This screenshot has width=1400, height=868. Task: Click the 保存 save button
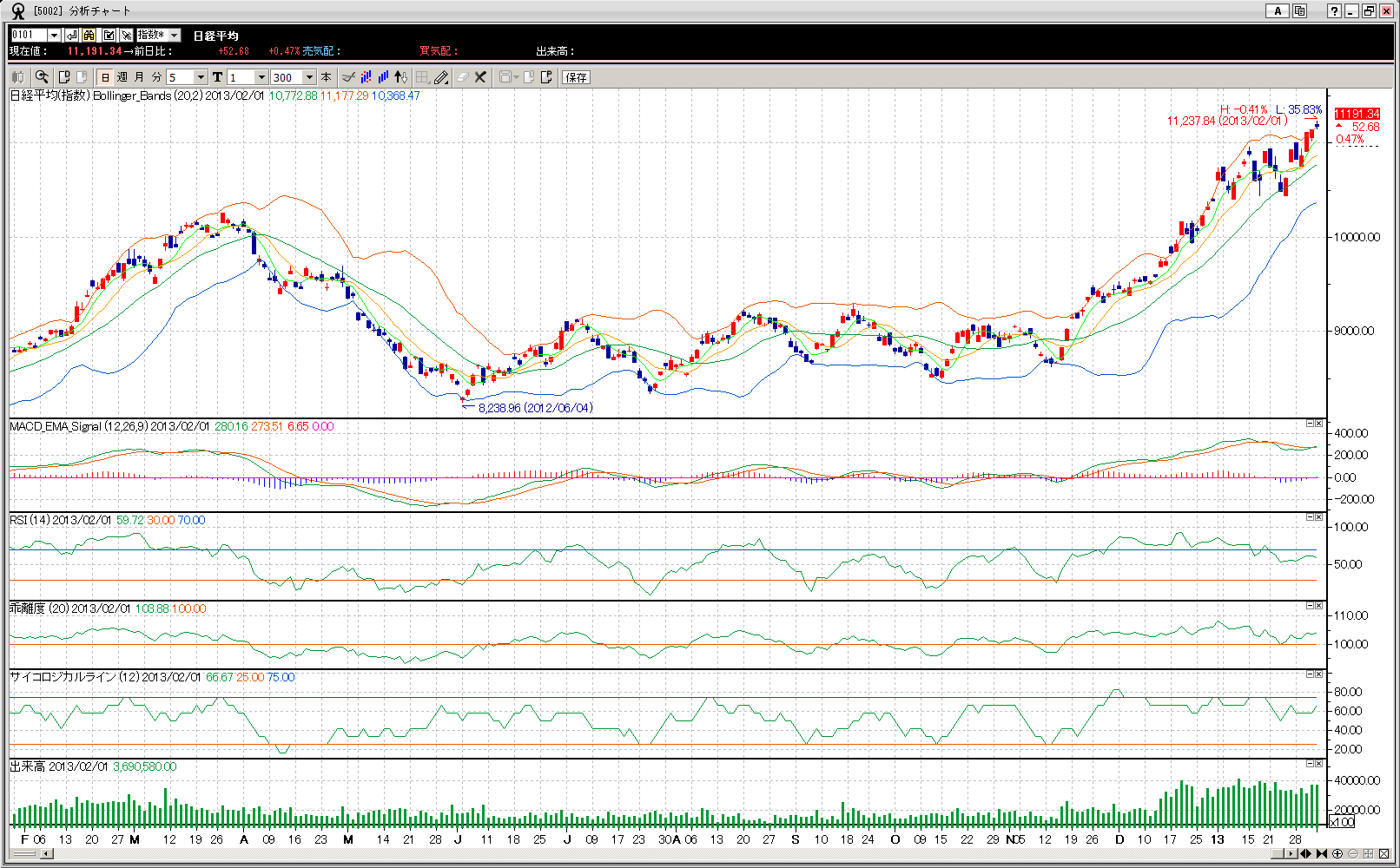(x=576, y=77)
